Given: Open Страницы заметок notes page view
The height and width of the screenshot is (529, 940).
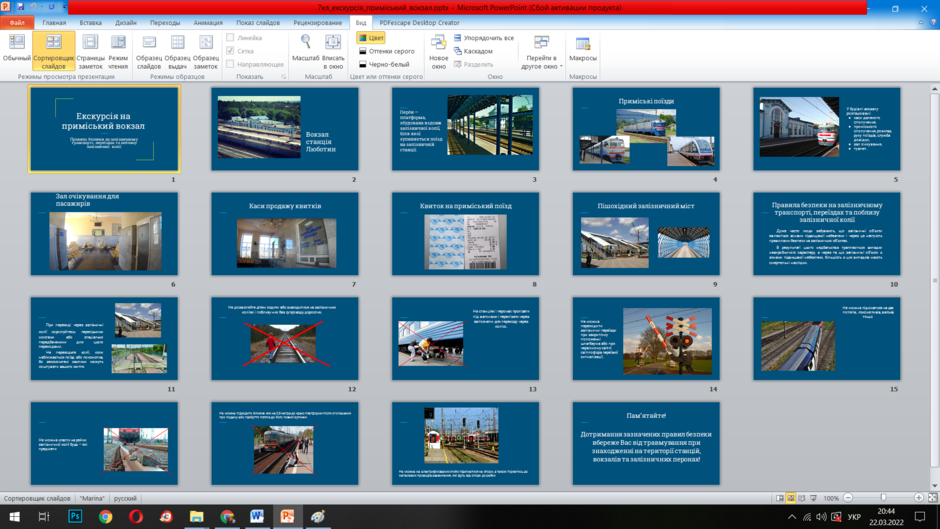Looking at the screenshot, I should click(90, 51).
